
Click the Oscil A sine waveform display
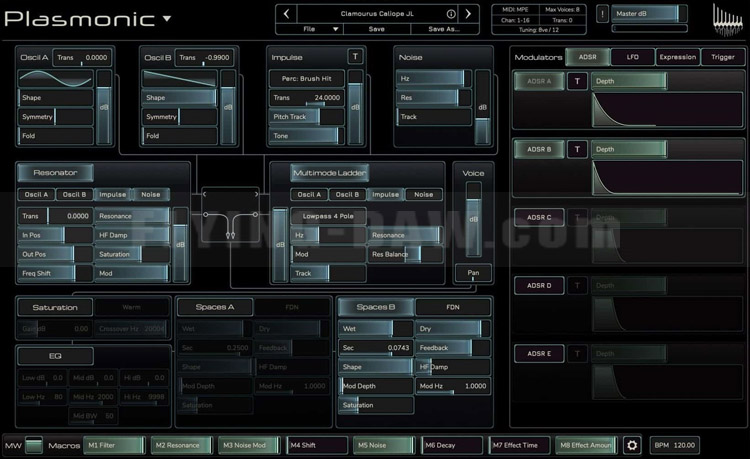(x=55, y=78)
